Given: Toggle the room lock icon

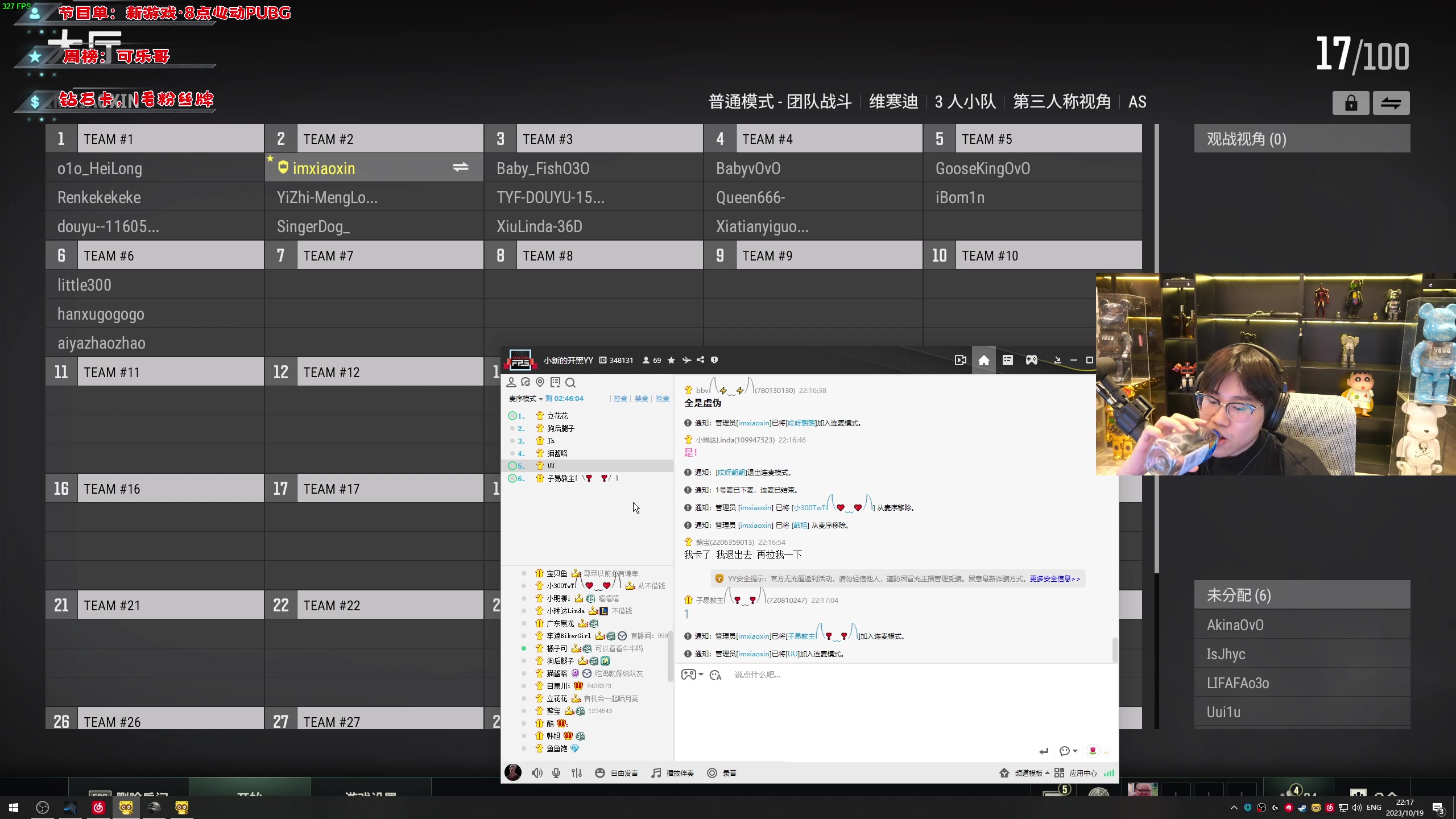Looking at the screenshot, I should click(1350, 103).
